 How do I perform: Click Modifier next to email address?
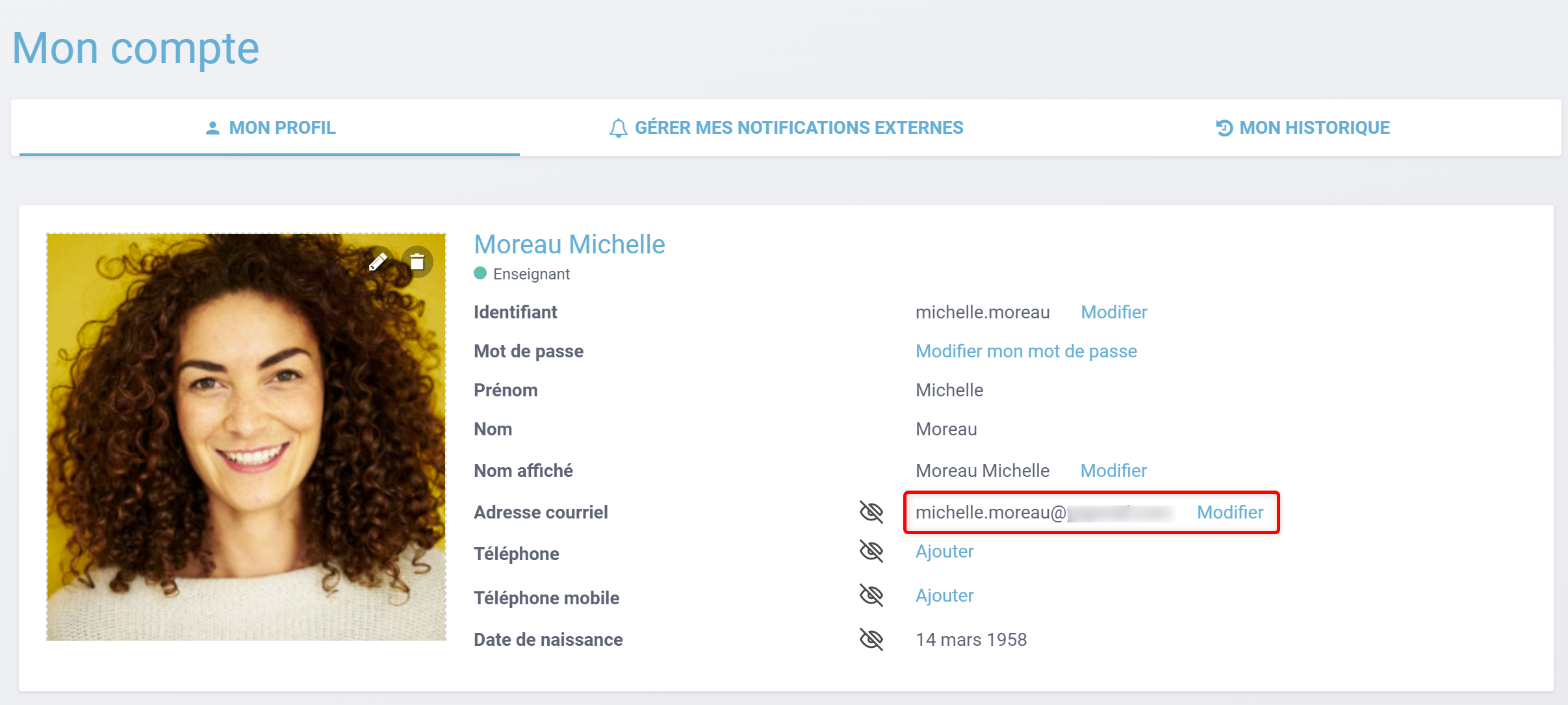click(x=1230, y=513)
